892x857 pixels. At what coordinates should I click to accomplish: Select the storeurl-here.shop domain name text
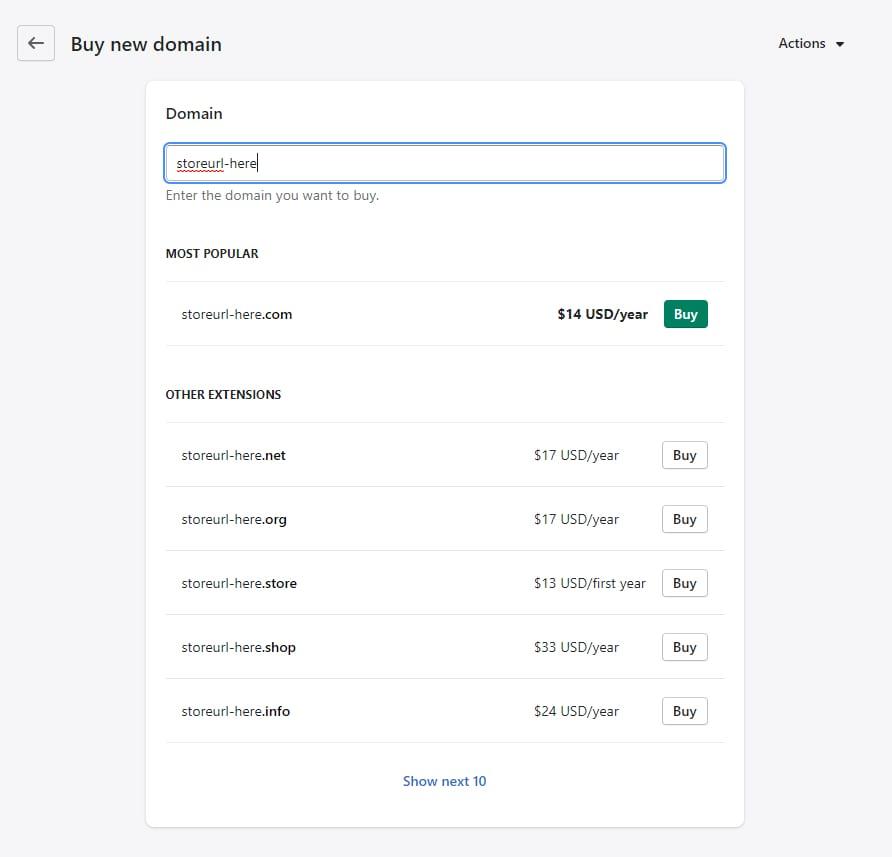(x=238, y=648)
